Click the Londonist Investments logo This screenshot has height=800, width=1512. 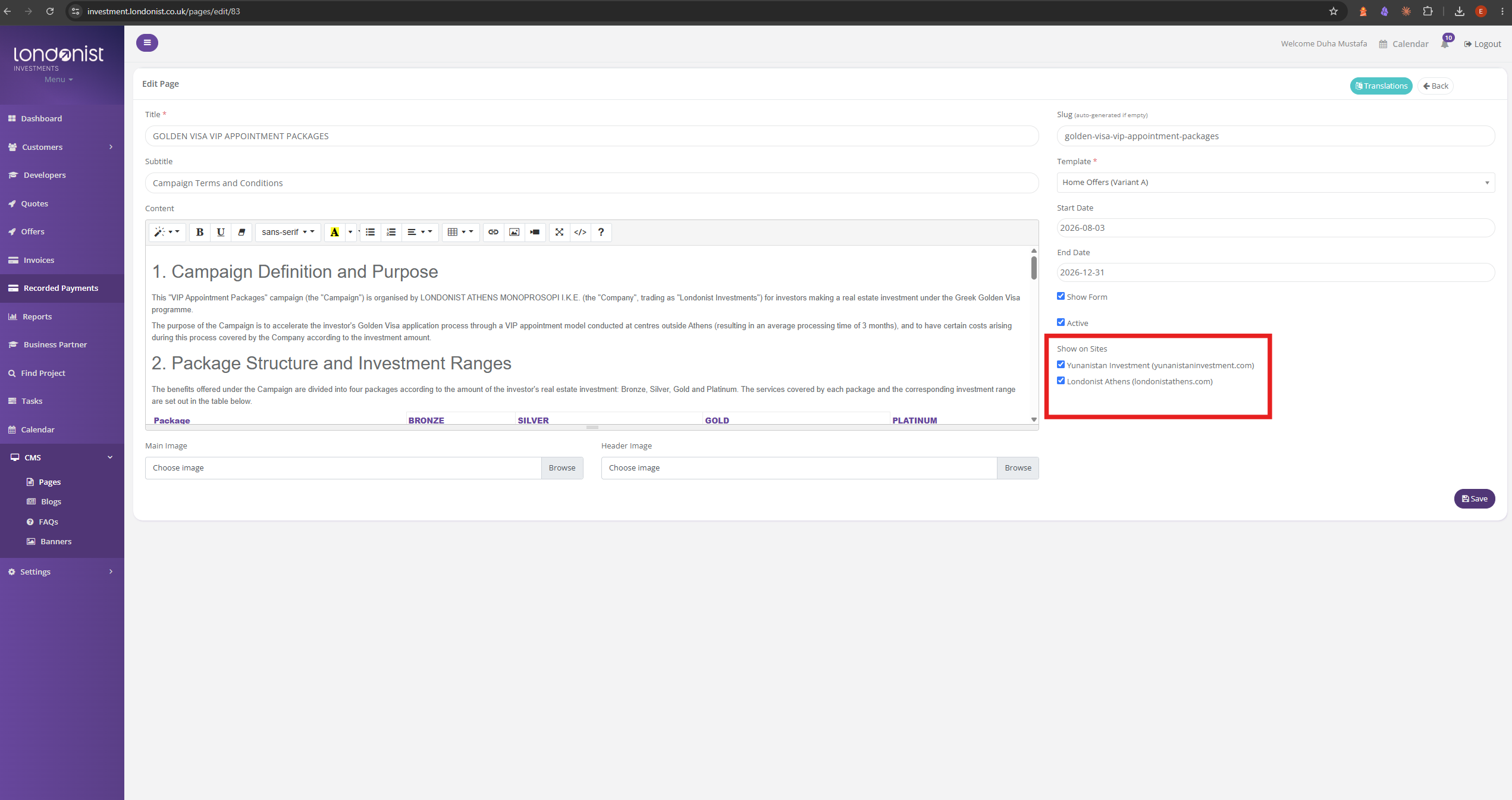[x=58, y=58]
